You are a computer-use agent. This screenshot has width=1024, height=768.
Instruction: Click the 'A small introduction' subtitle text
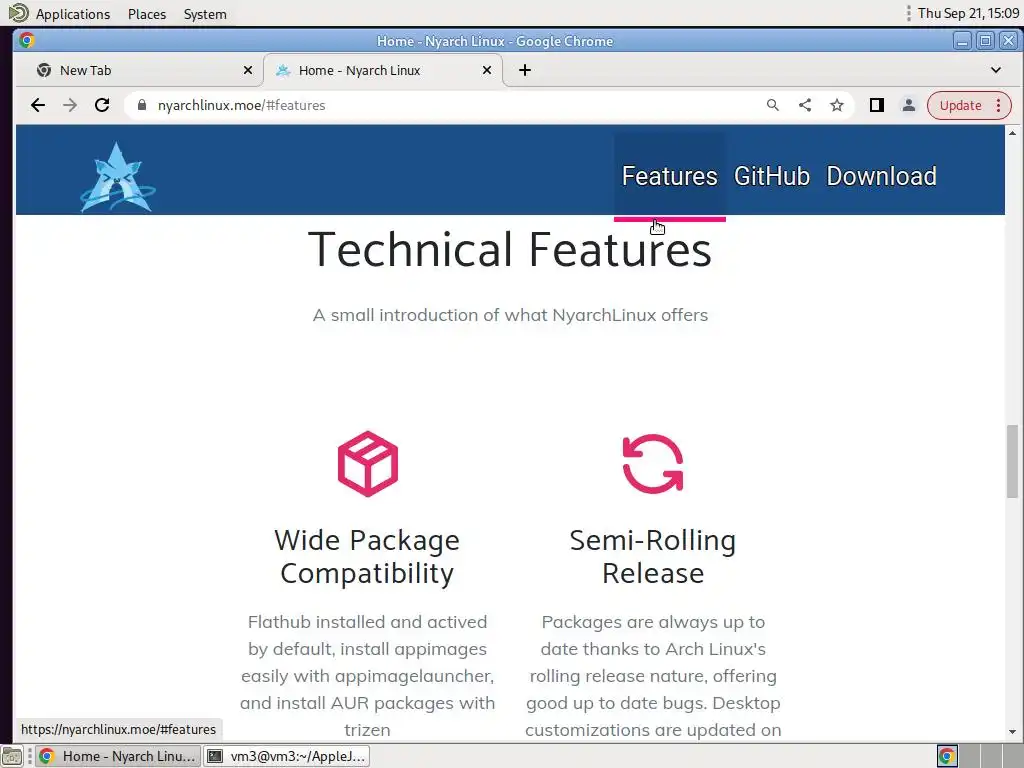point(510,315)
